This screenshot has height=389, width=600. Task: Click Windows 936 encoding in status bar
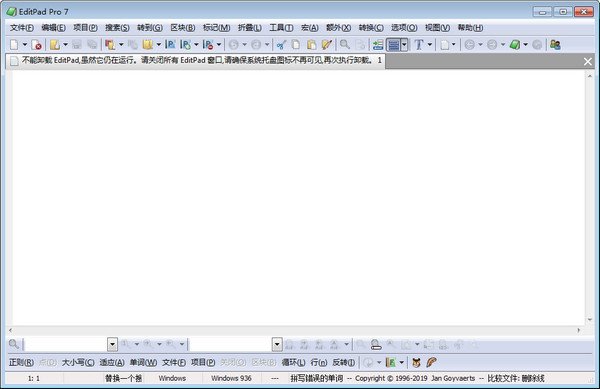[x=231, y=378]
